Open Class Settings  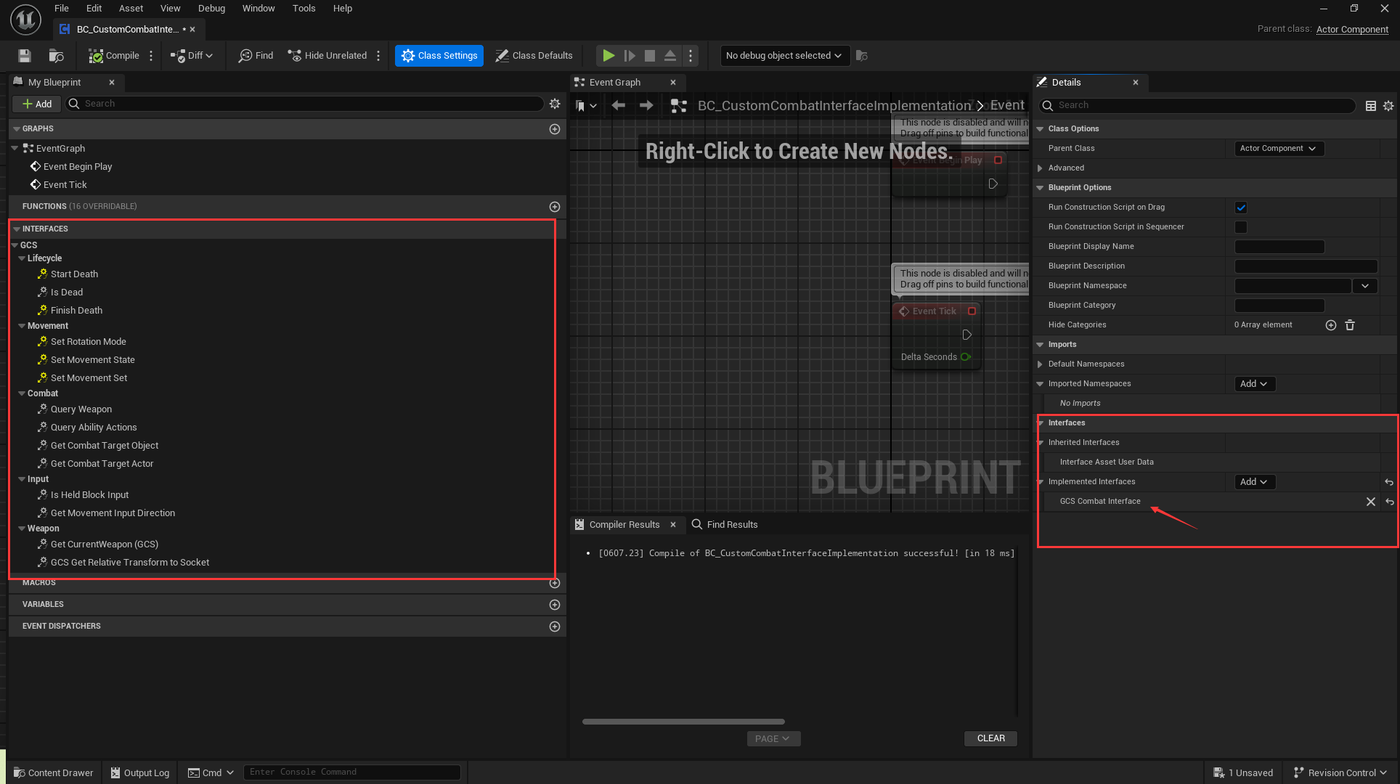(x=439, y=56)
